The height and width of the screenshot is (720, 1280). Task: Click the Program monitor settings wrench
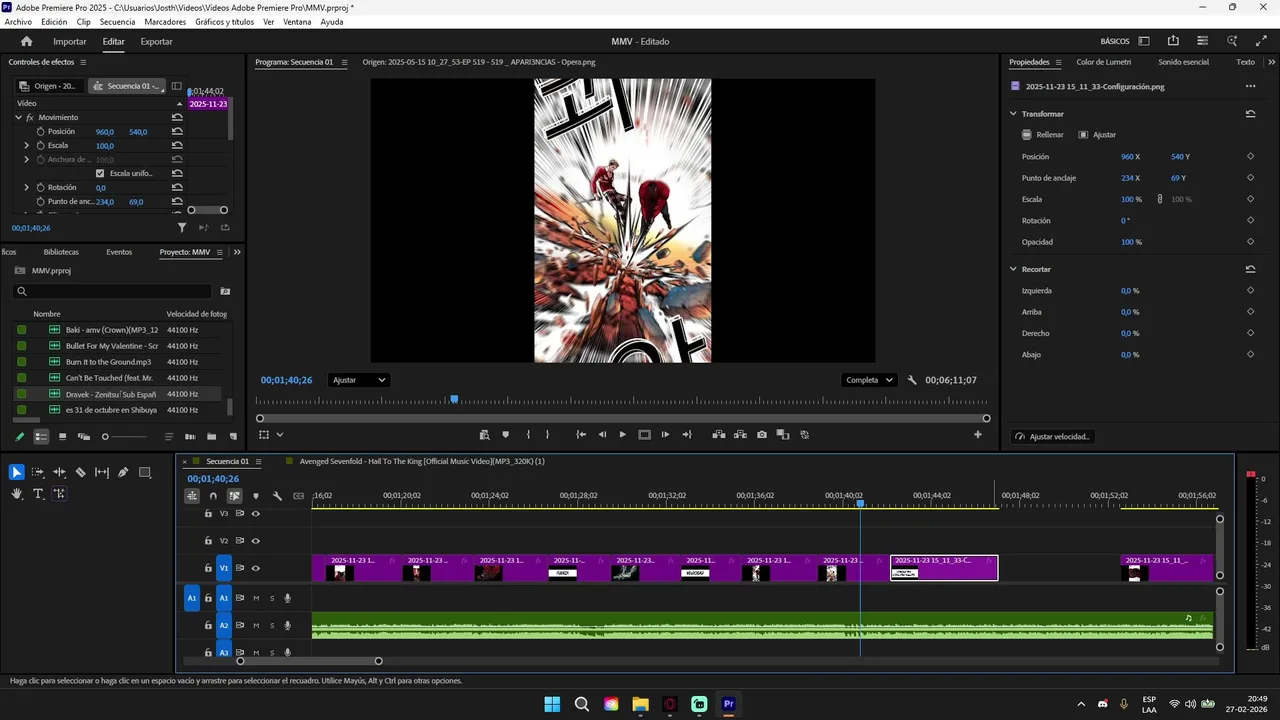(912, 380)
